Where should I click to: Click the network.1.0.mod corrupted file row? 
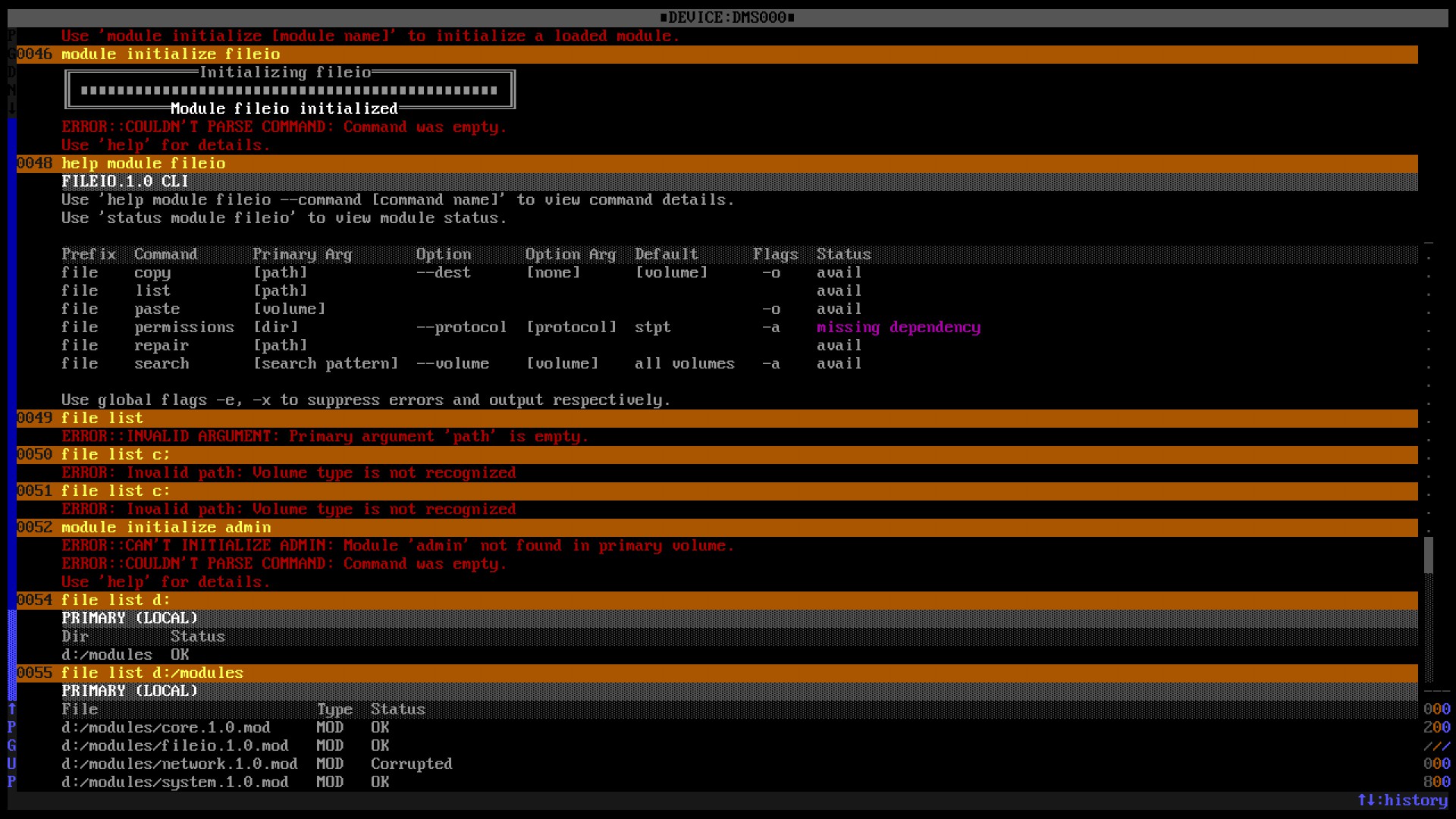(257, 764)
